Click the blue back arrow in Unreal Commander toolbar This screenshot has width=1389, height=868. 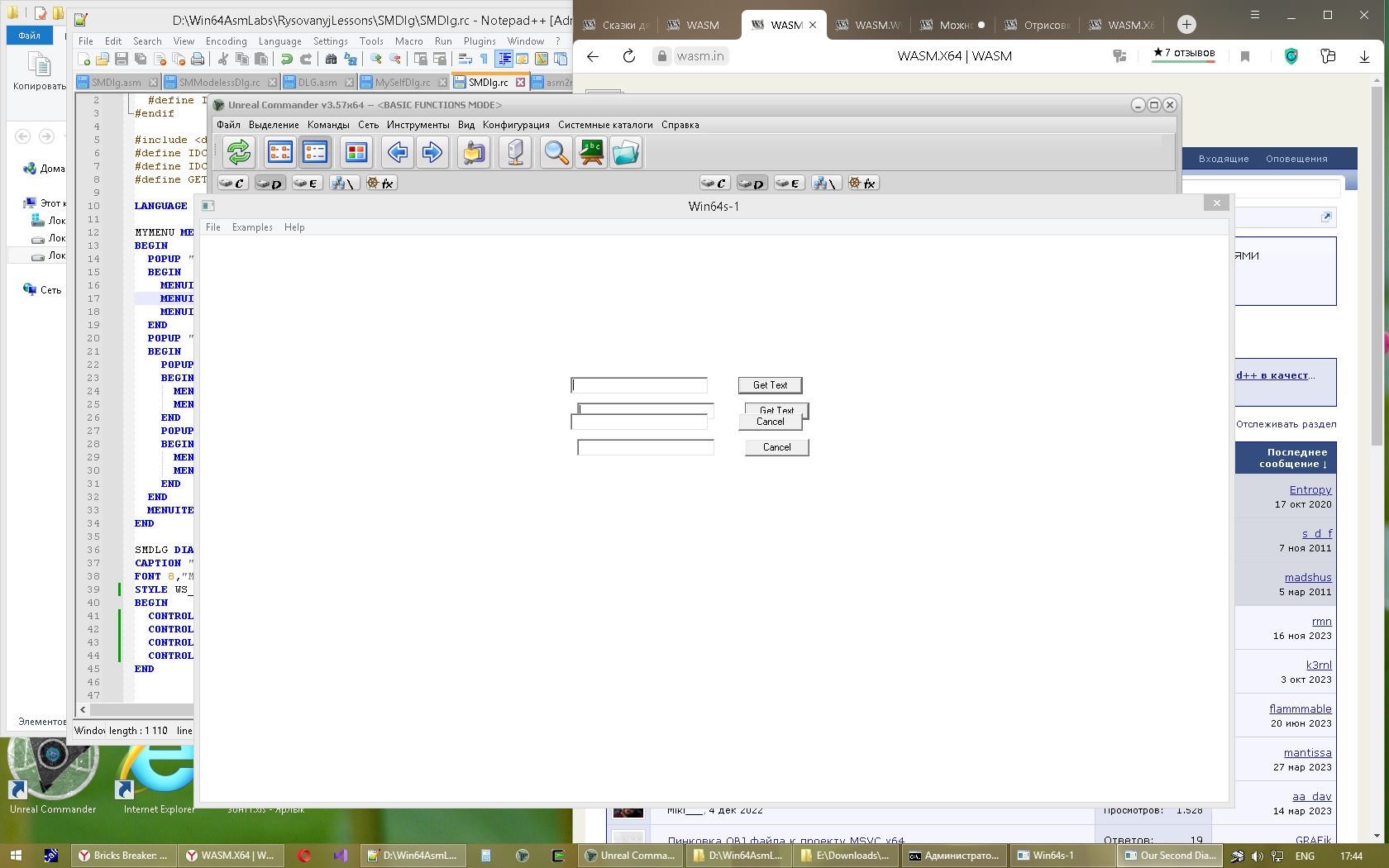(398, 152)
